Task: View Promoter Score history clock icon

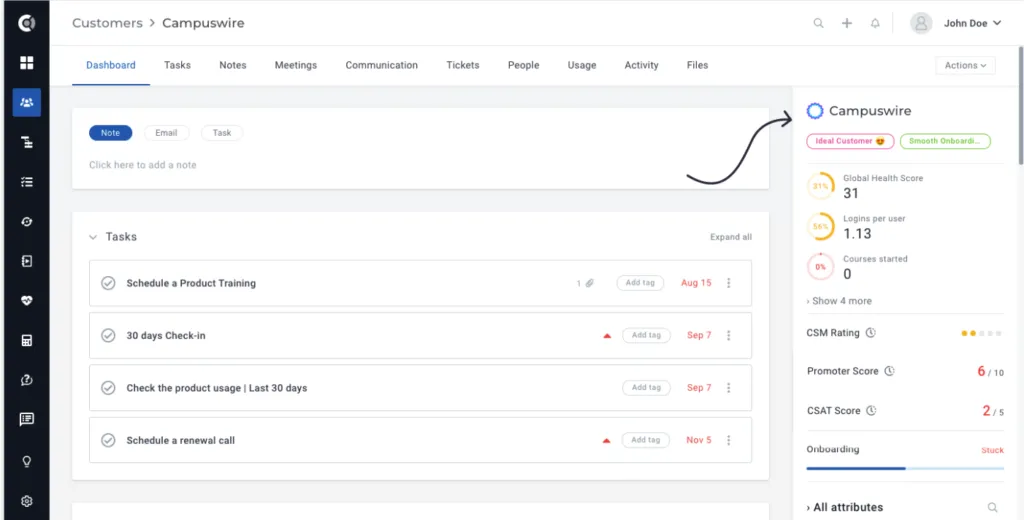Action: (x=889, y=371)
